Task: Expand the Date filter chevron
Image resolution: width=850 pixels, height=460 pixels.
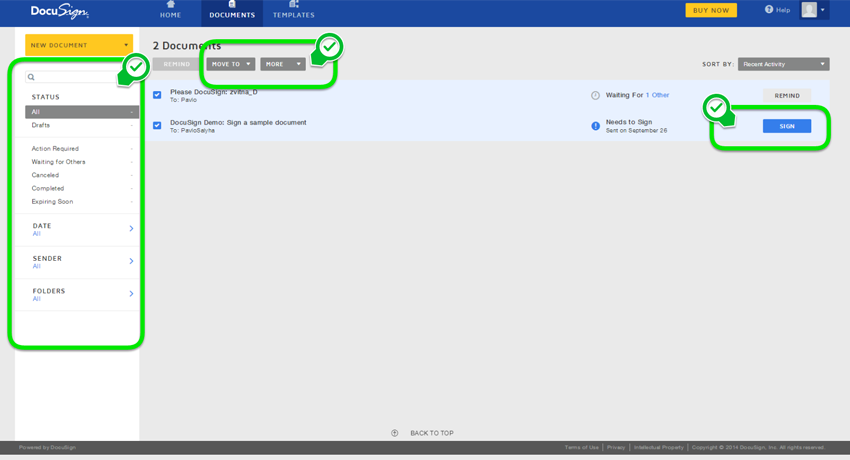Action: [131, 229]
